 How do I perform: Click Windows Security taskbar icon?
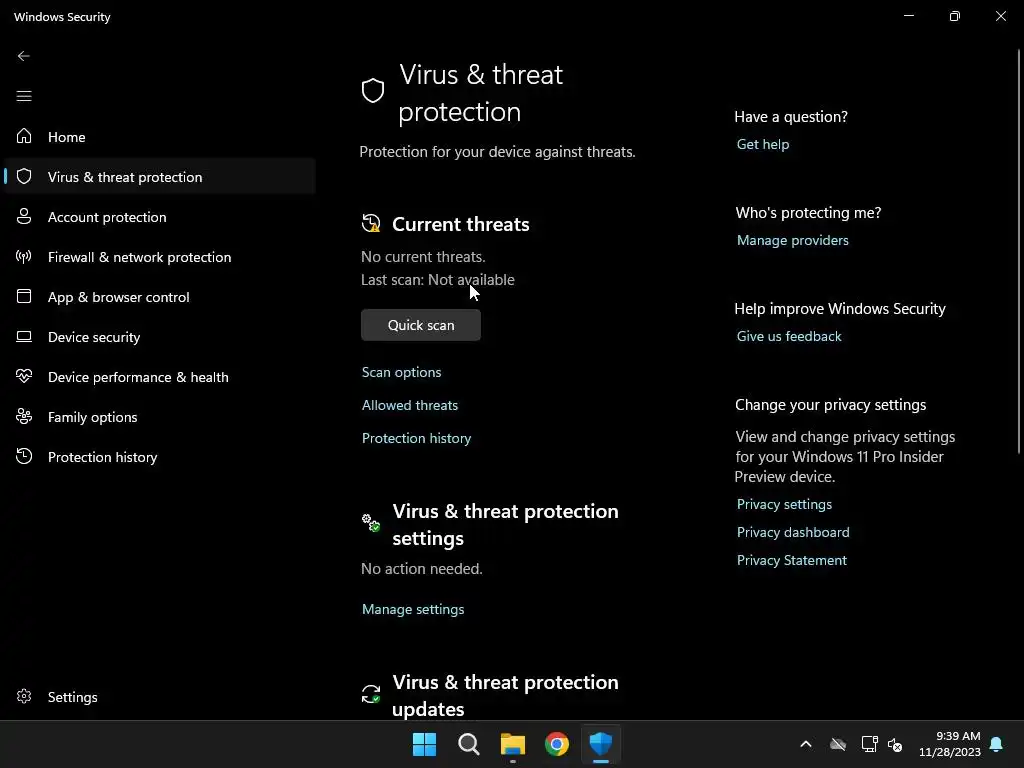coord(601,744)
